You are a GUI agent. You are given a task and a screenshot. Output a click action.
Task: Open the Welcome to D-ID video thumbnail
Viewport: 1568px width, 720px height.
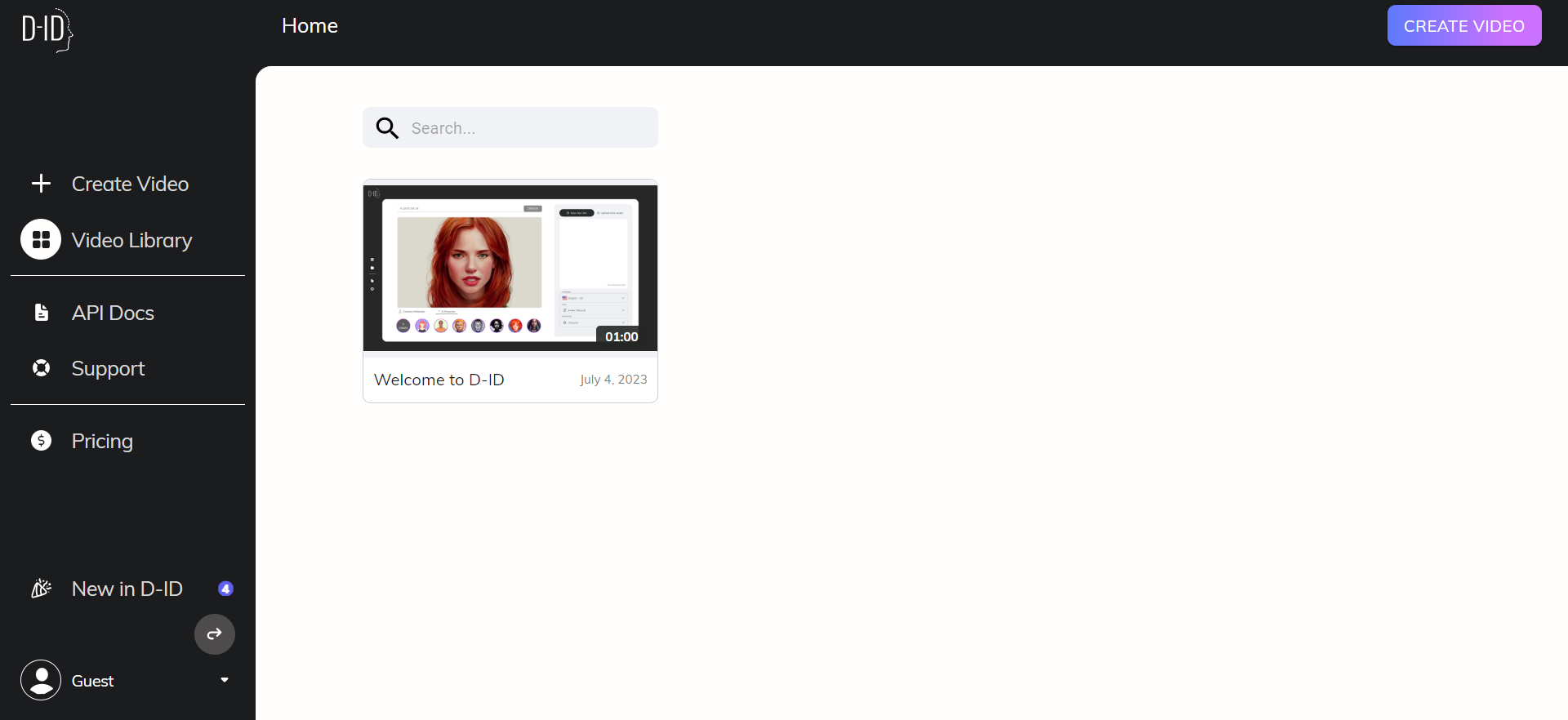(510, 268)
